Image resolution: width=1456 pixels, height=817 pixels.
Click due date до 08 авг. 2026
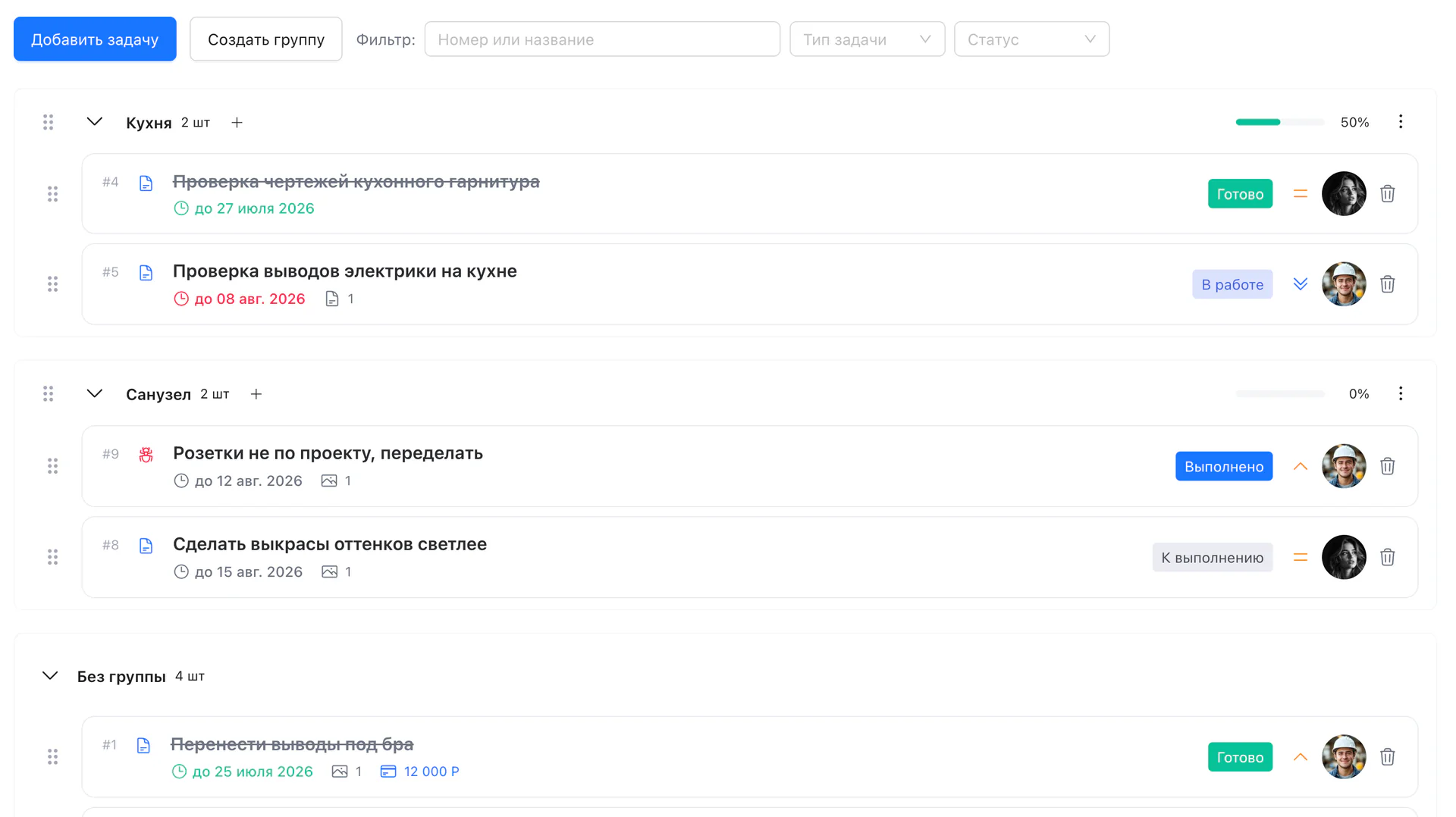(240, 299)
